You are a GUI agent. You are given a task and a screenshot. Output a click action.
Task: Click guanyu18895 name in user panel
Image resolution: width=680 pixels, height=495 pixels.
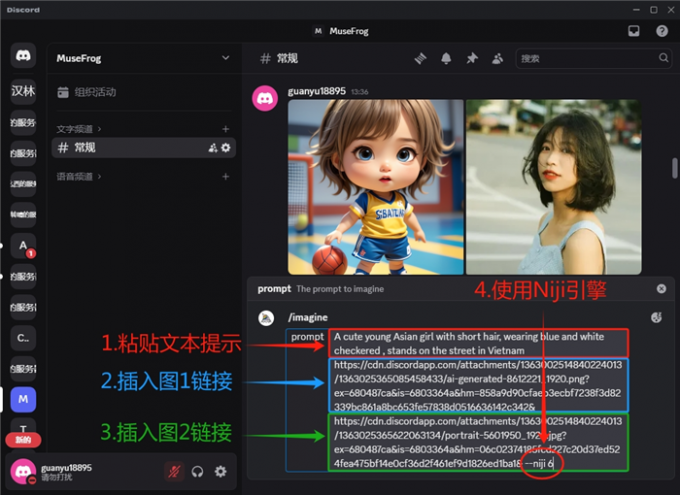point(66,468)
